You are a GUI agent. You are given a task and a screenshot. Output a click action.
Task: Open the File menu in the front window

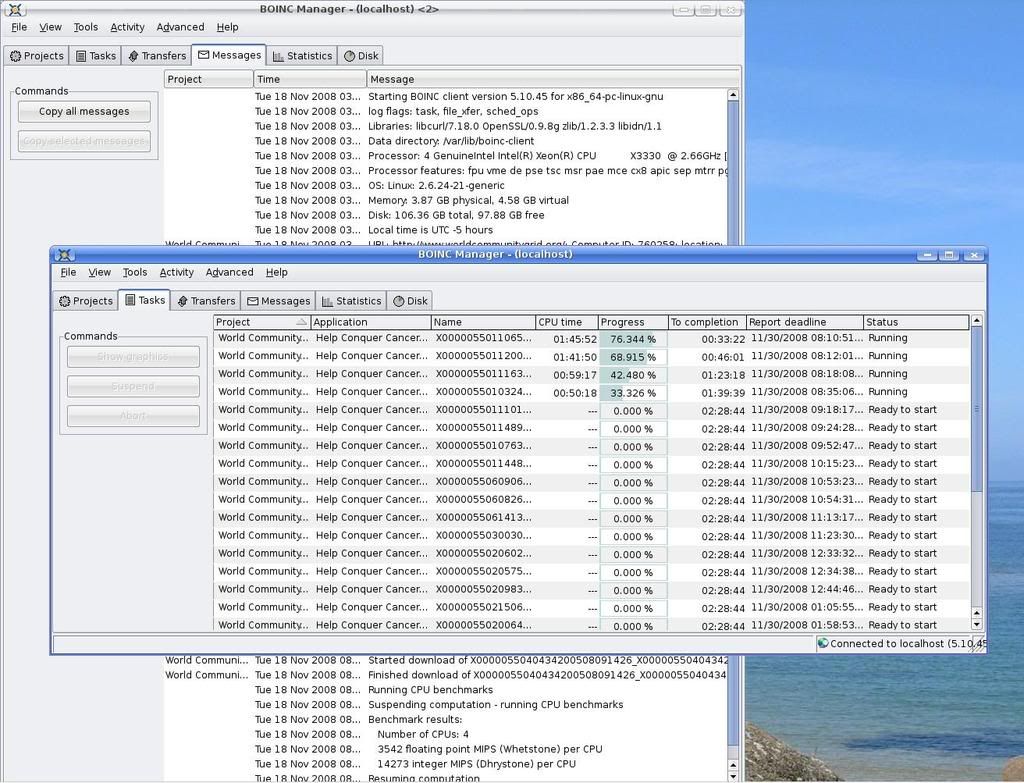(68, 272)
